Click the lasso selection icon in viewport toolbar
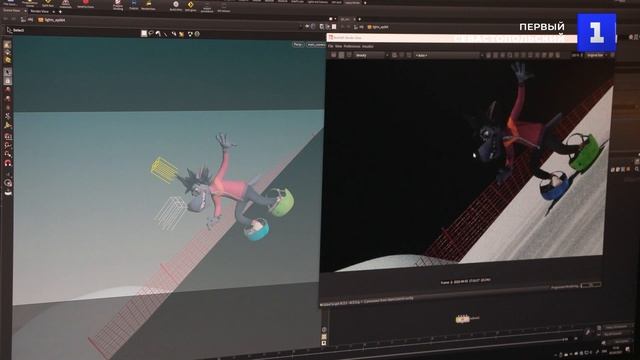 point(151,33)
